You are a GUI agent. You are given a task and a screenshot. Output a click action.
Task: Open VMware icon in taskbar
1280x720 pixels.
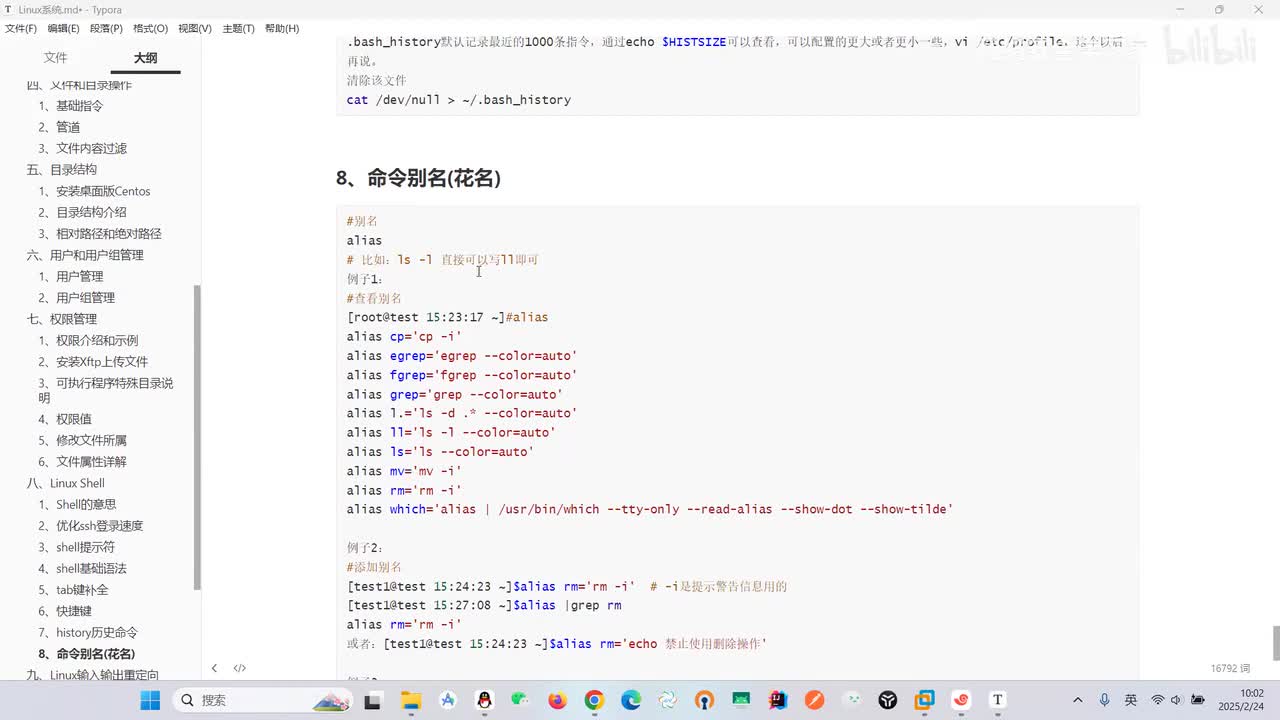(924, 700)
